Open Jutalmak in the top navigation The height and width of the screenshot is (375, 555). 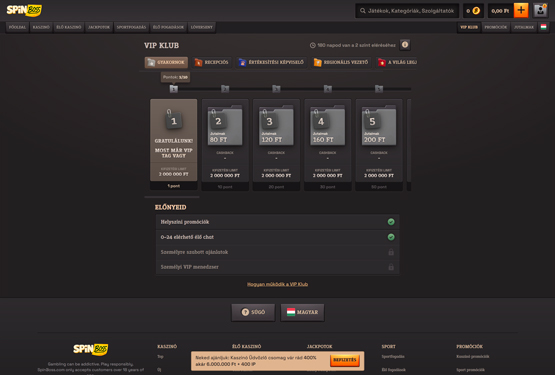point(524,27)
